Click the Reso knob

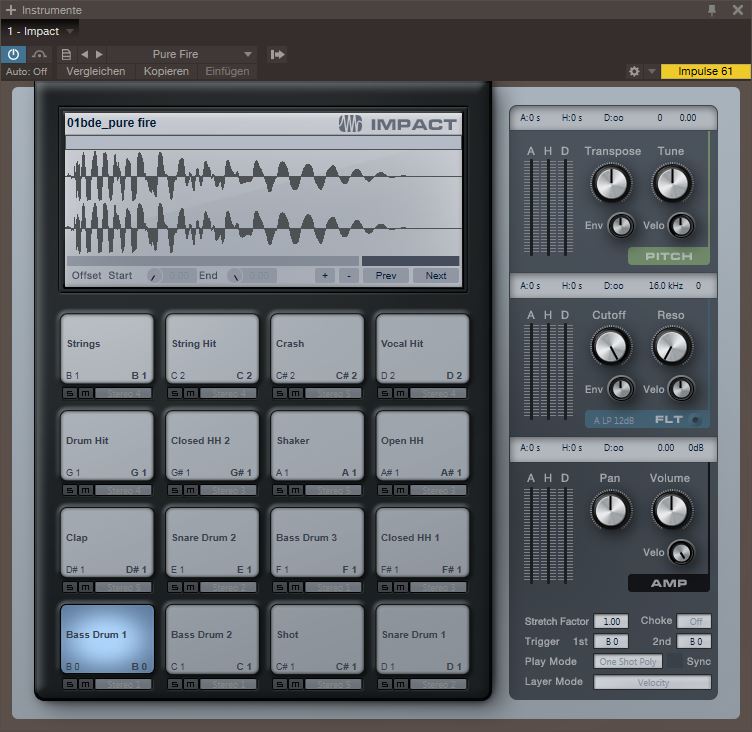(672, 347)
